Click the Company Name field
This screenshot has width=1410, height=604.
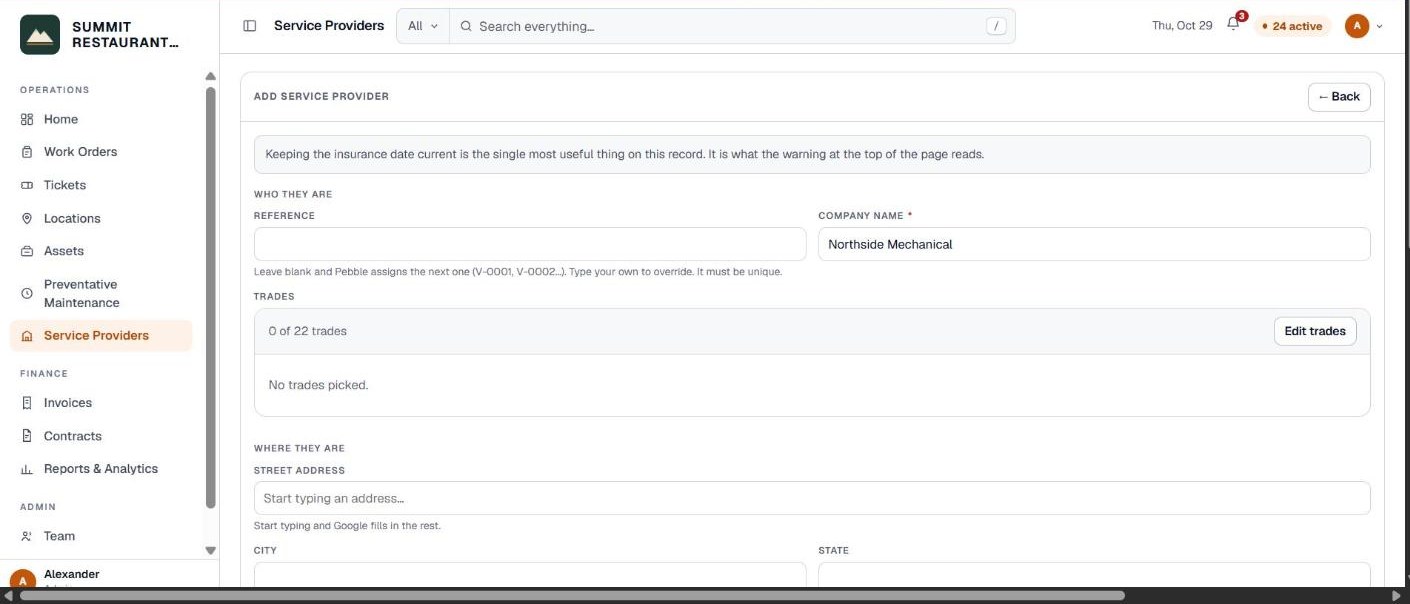1094,244
